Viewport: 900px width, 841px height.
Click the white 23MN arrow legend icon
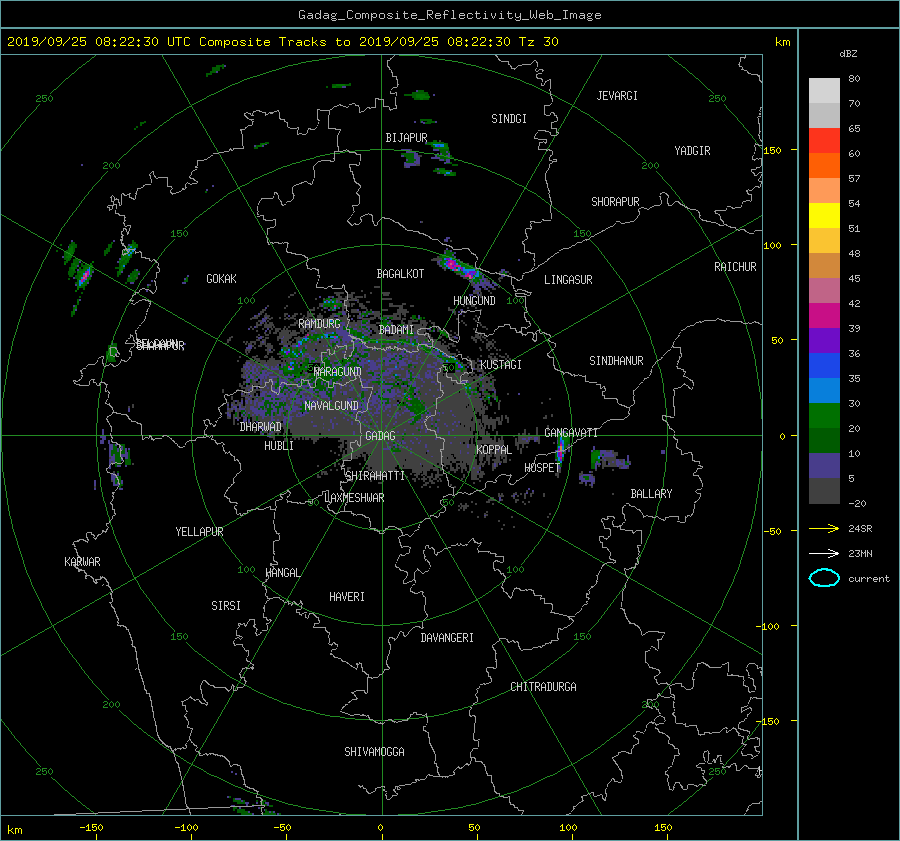(x=824, y=553)
